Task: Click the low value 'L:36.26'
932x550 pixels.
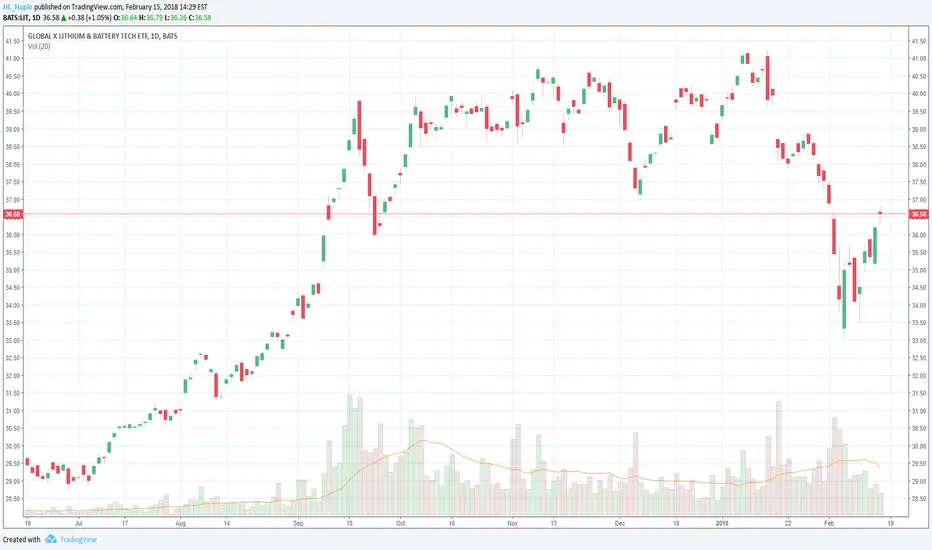Action: (175, 18)
